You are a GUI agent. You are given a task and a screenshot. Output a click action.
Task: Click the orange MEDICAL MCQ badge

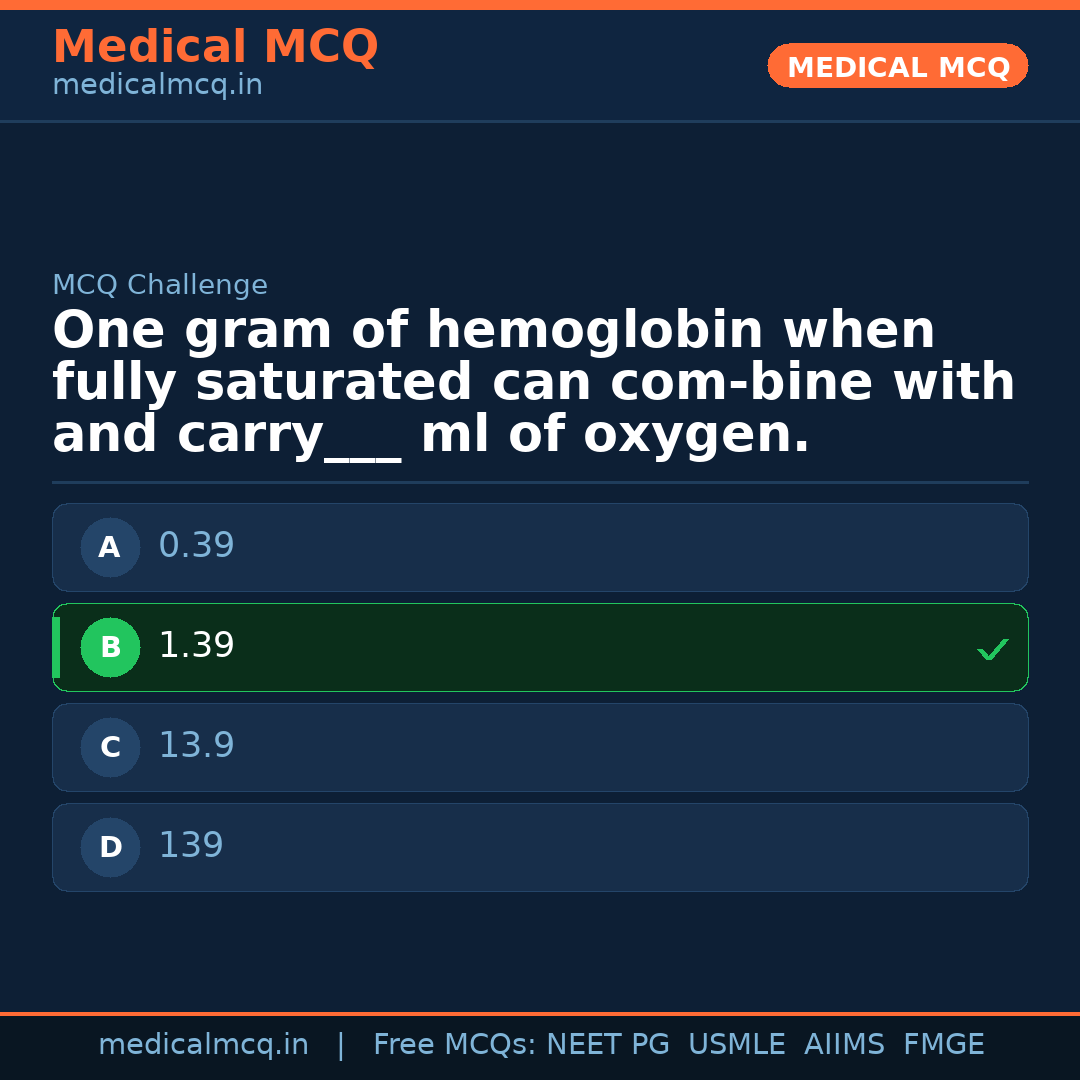click(897, 67)
